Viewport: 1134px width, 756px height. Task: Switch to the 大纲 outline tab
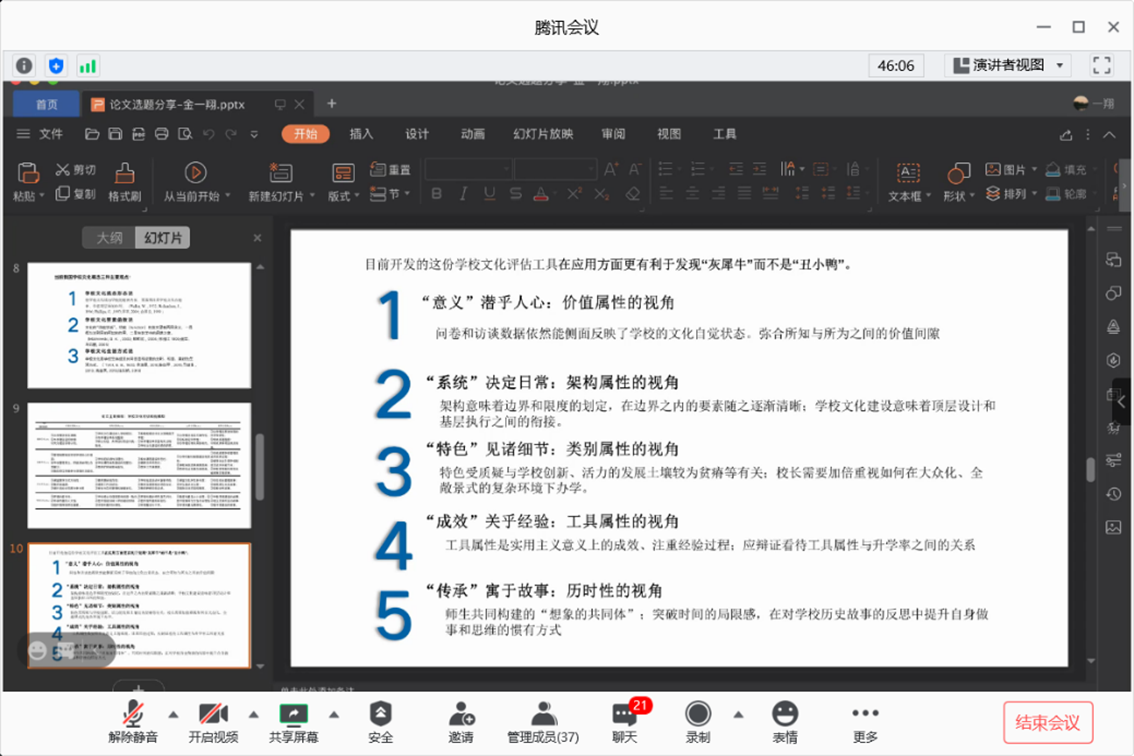109,238
